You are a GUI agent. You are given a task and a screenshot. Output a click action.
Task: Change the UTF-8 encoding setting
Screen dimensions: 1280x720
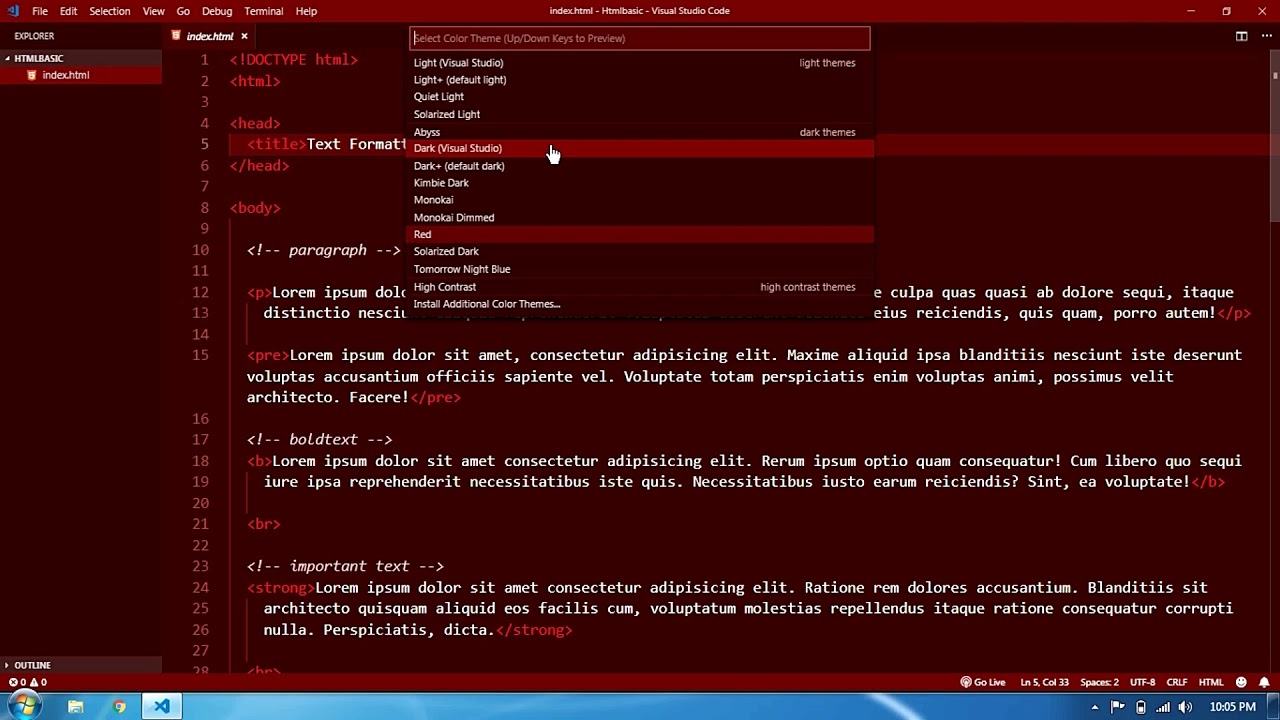(x=1142, y=682)
